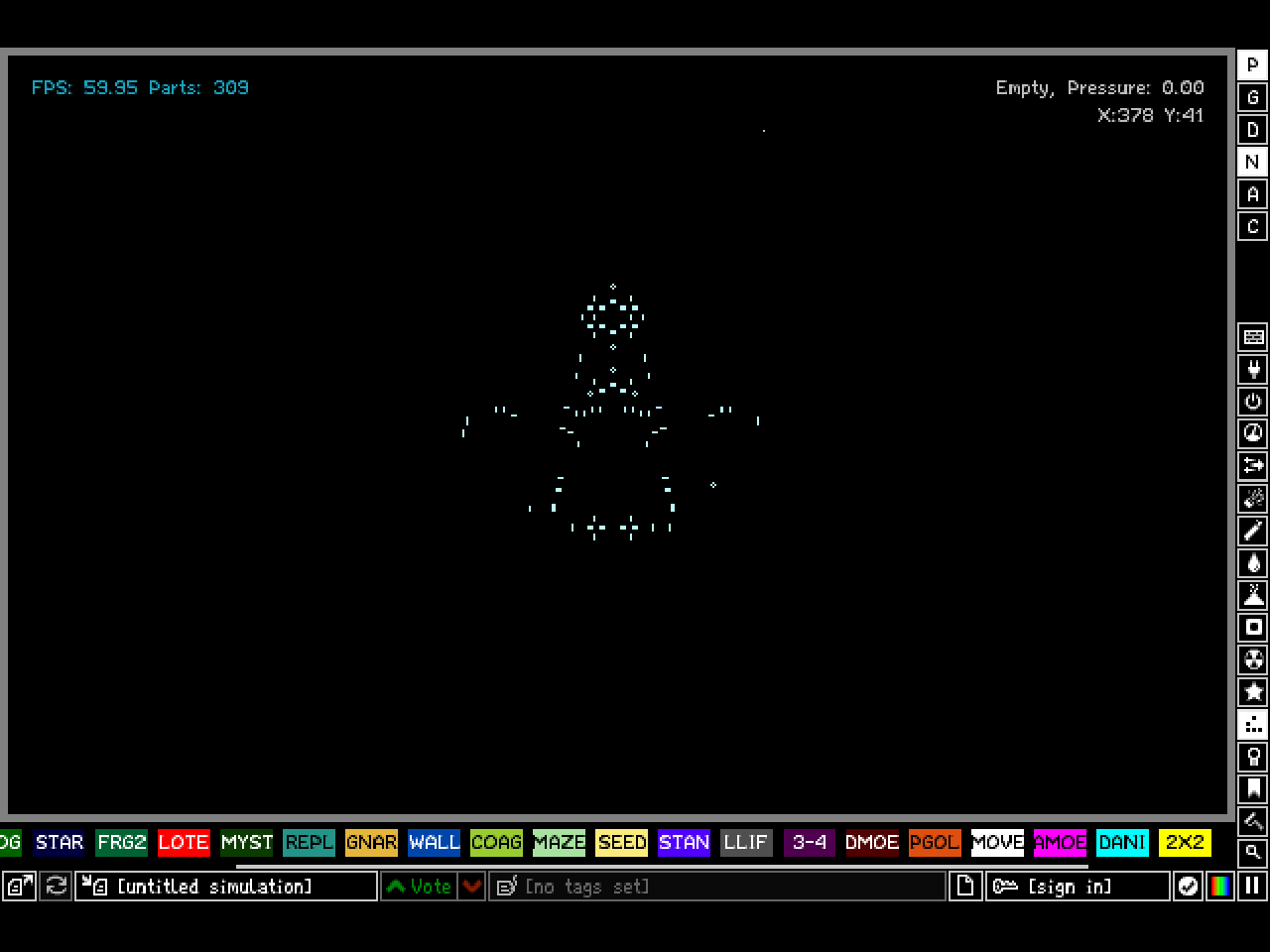Pick the 2X2 element swatch
1270x952 pixels.
(x=1185, y=842)
